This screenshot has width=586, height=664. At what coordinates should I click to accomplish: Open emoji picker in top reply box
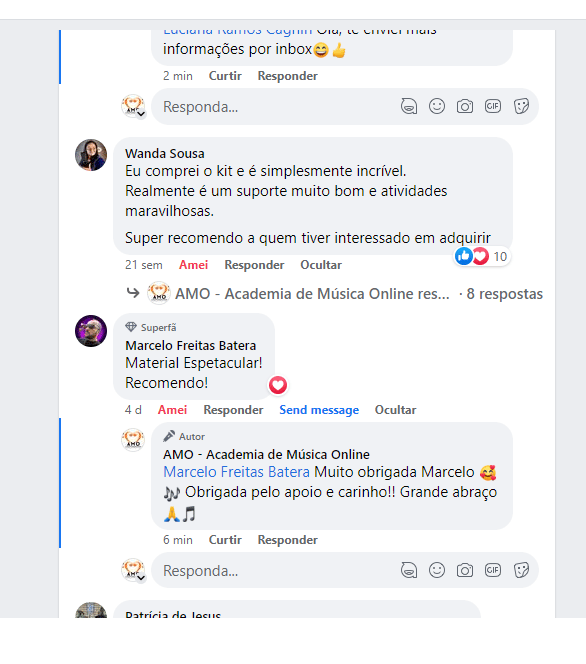point(437,106)
